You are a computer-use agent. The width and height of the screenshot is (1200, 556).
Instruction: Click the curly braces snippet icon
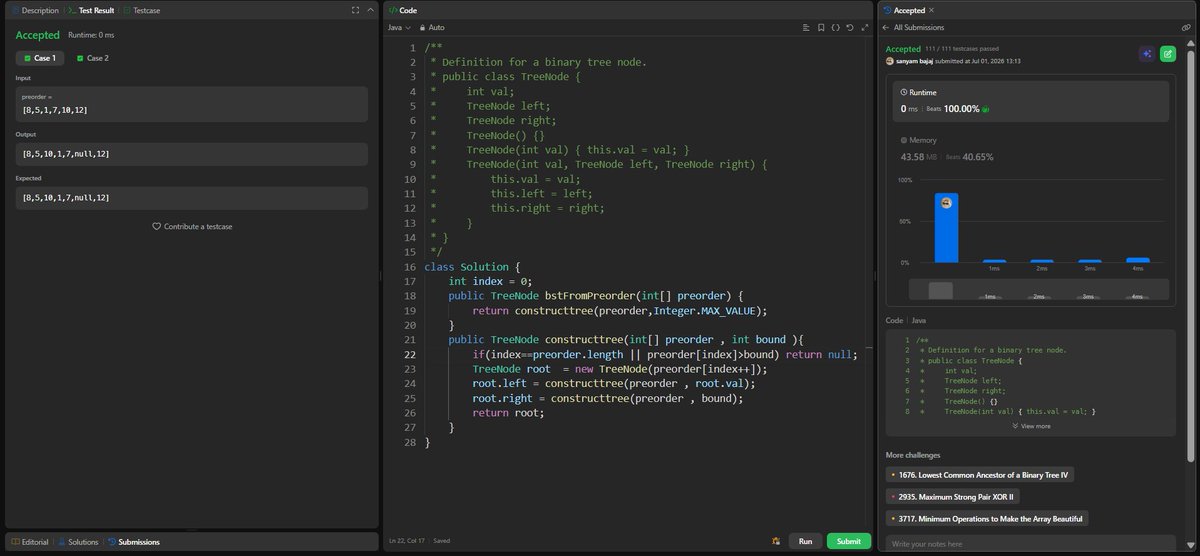835,28
